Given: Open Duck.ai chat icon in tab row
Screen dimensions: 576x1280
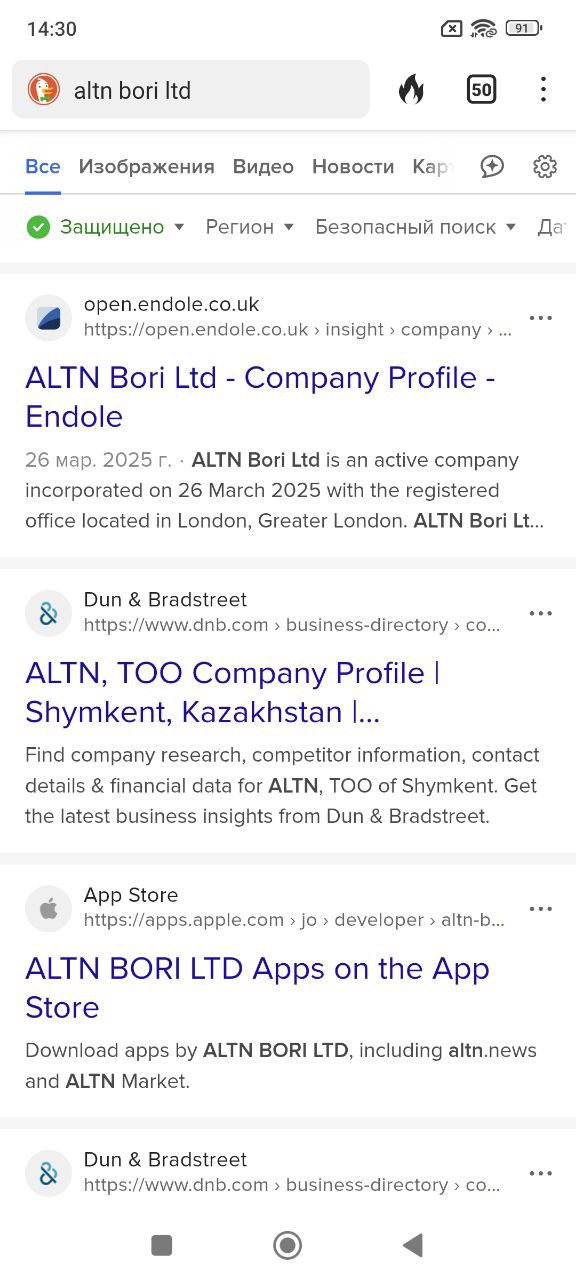Looking at the screenshot, I should [491, 167].
